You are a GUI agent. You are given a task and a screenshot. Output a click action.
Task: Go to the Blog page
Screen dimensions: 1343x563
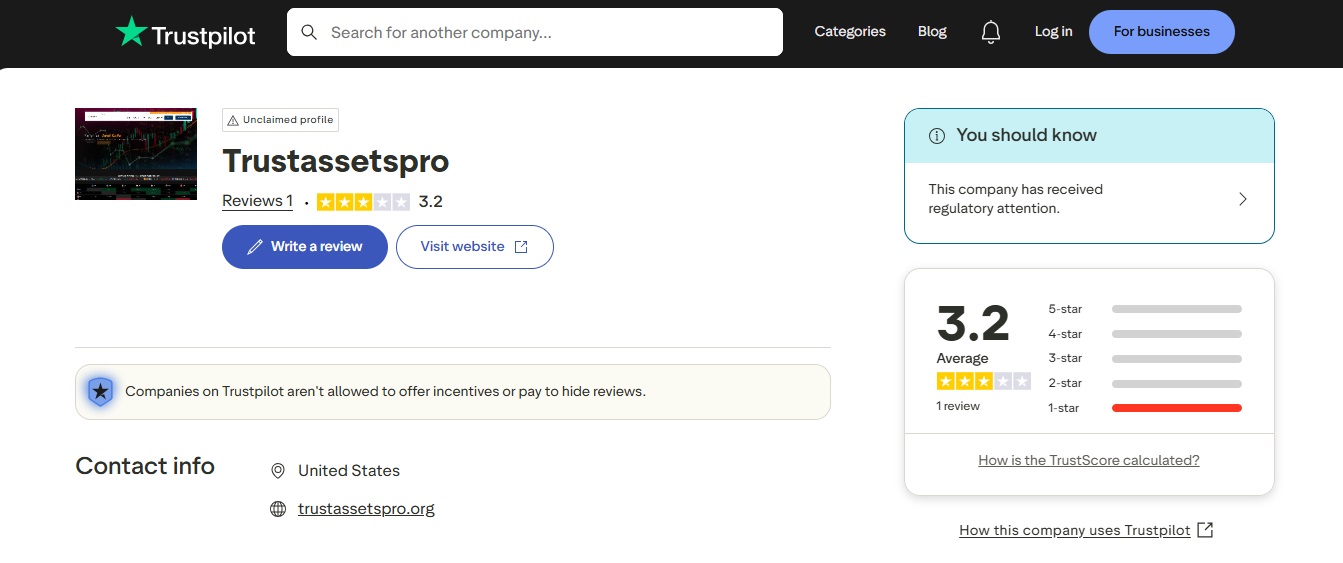pos(932,32)
